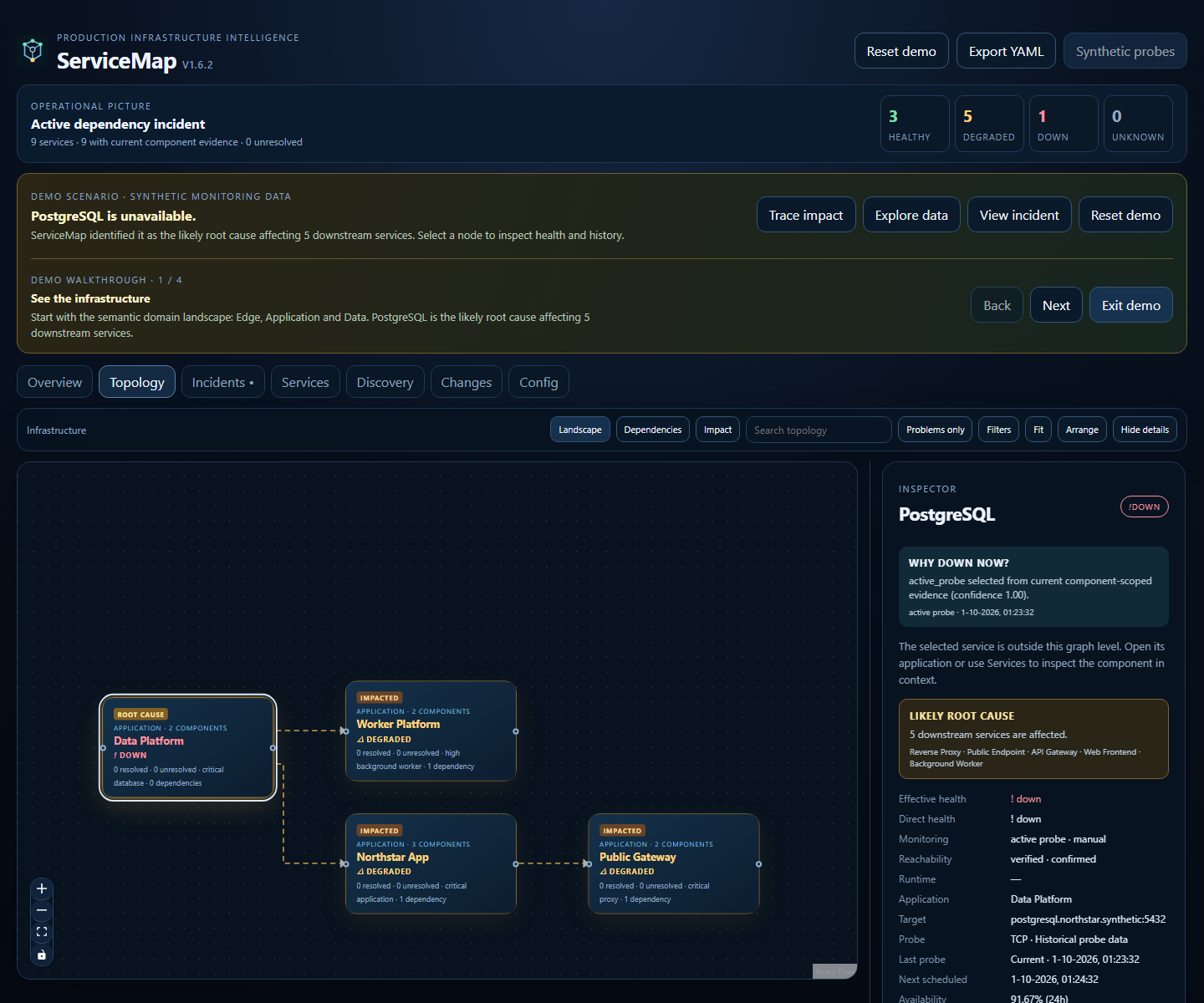Click the Export YAML button
This screenshot has height=1003, width=1204.
tap(1006, 51)
